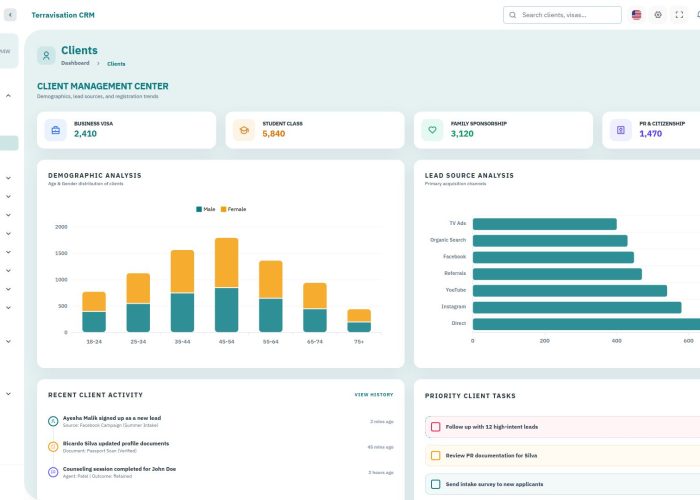Viewport: 700px width, 500px height.
Task: Go to Dashboard via the breadcrumb
Action: tap(75, 63)
